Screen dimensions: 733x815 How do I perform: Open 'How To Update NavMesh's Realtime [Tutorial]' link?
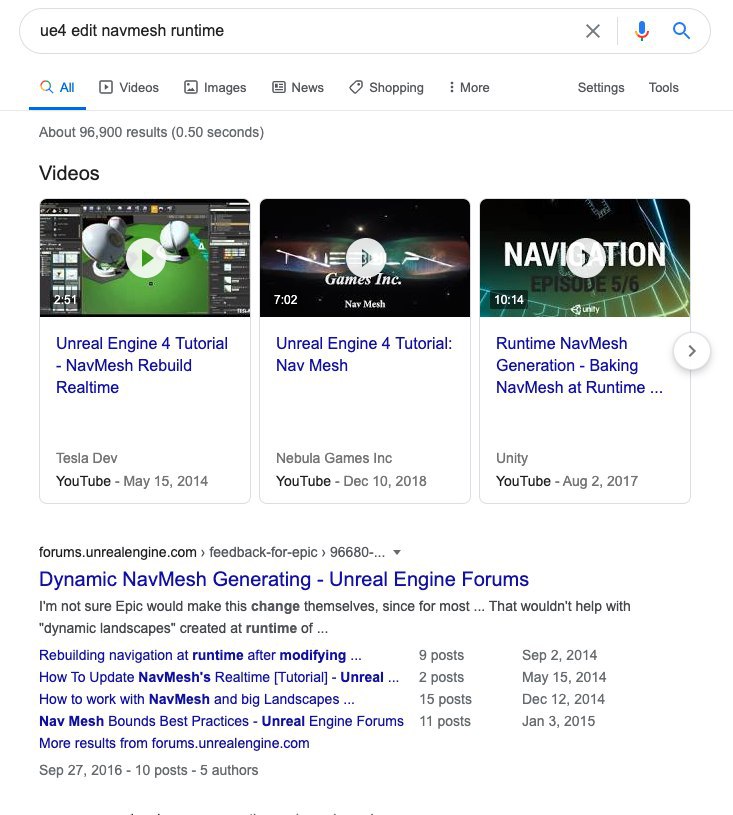coord(219,677)
